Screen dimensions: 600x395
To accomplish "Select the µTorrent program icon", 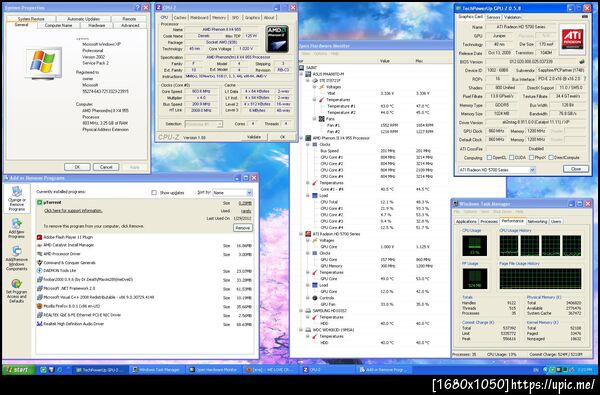I will pyautogui.click(x=39, y=202).
